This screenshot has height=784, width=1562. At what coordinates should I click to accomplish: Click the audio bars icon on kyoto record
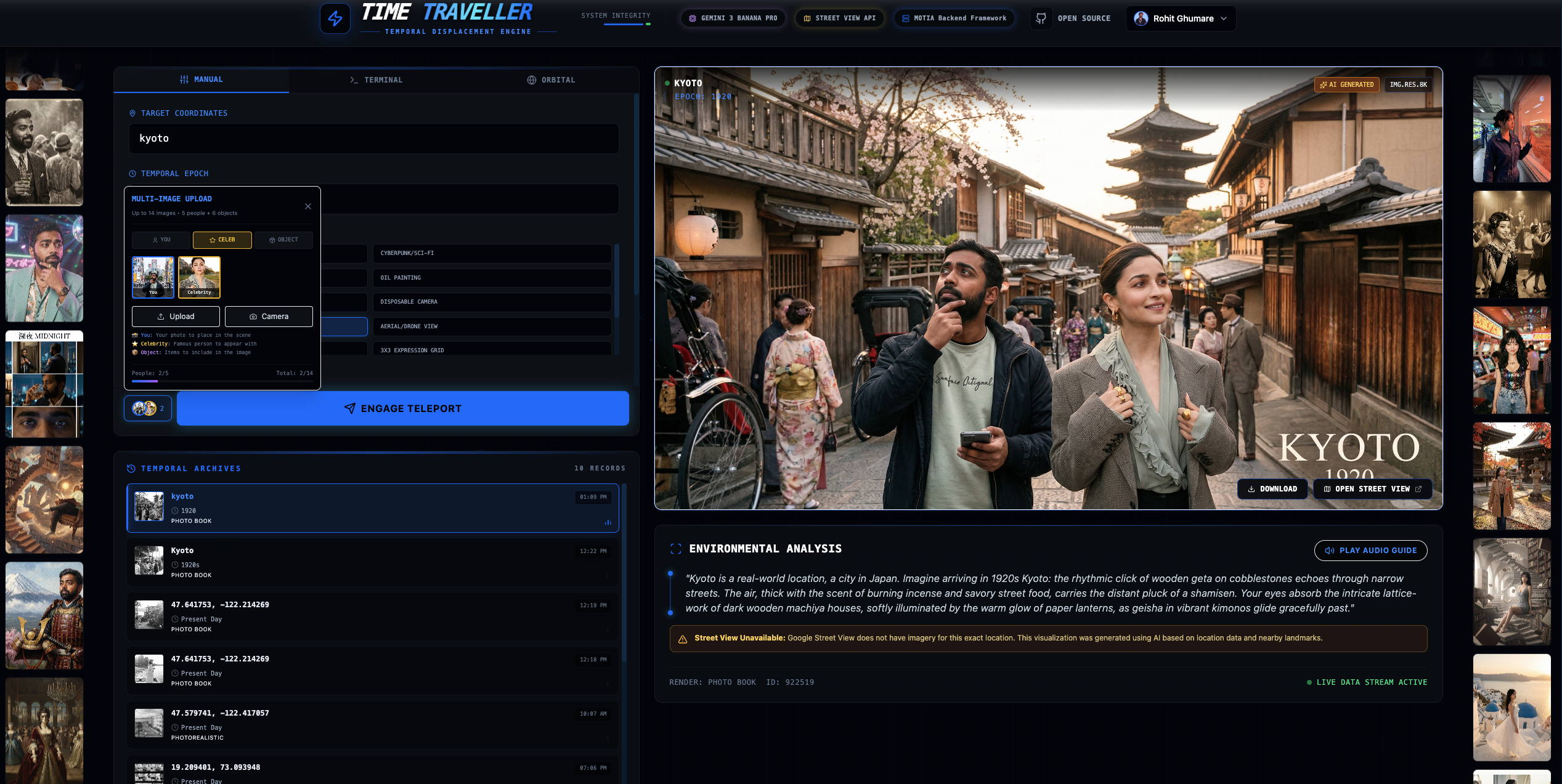coord(608,522)
